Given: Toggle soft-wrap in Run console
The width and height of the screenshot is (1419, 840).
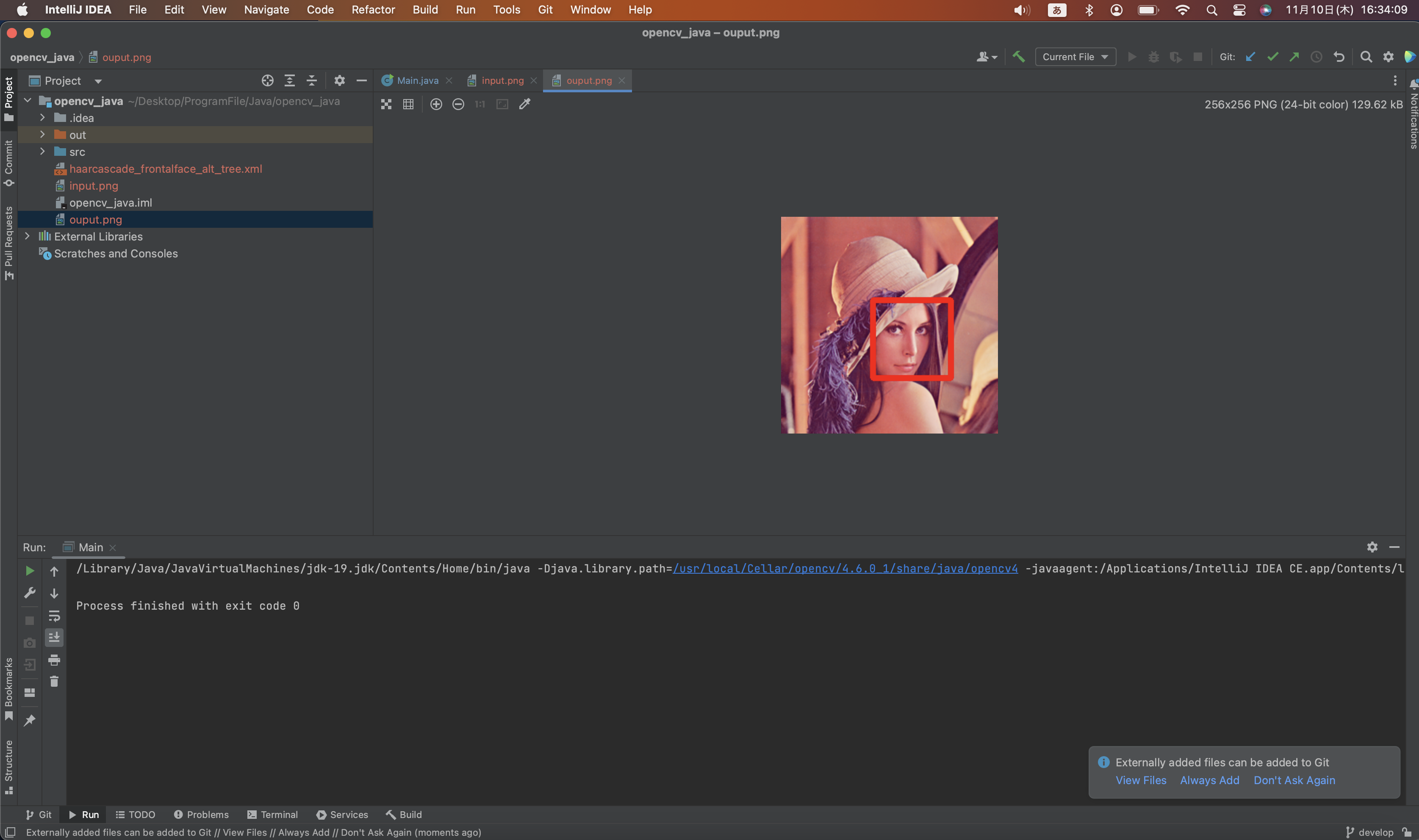Looking at the screenshot, I should click(x=54, y=615).
